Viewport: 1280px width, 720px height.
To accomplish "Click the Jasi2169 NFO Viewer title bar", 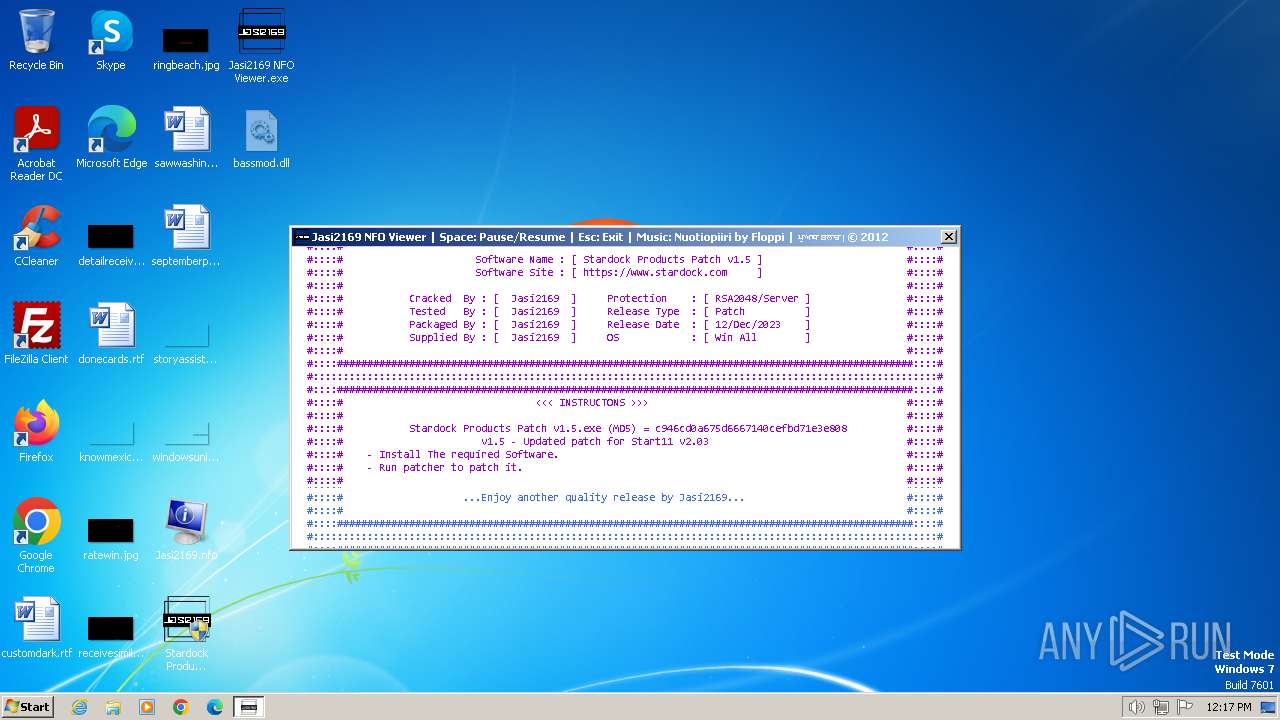I will coord(616,237).
